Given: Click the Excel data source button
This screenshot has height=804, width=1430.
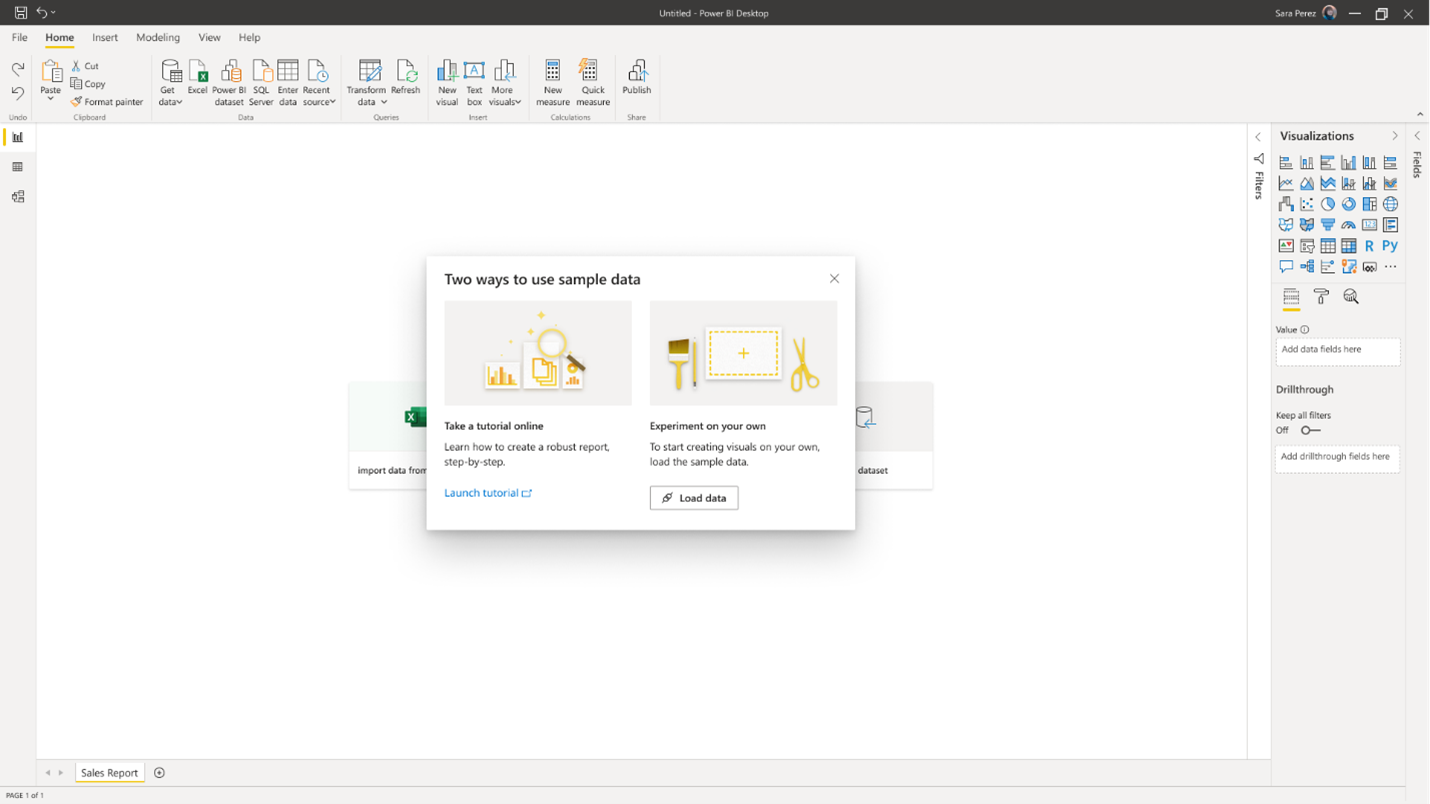Looking at the screenshot, I should (x=198, y=78).
